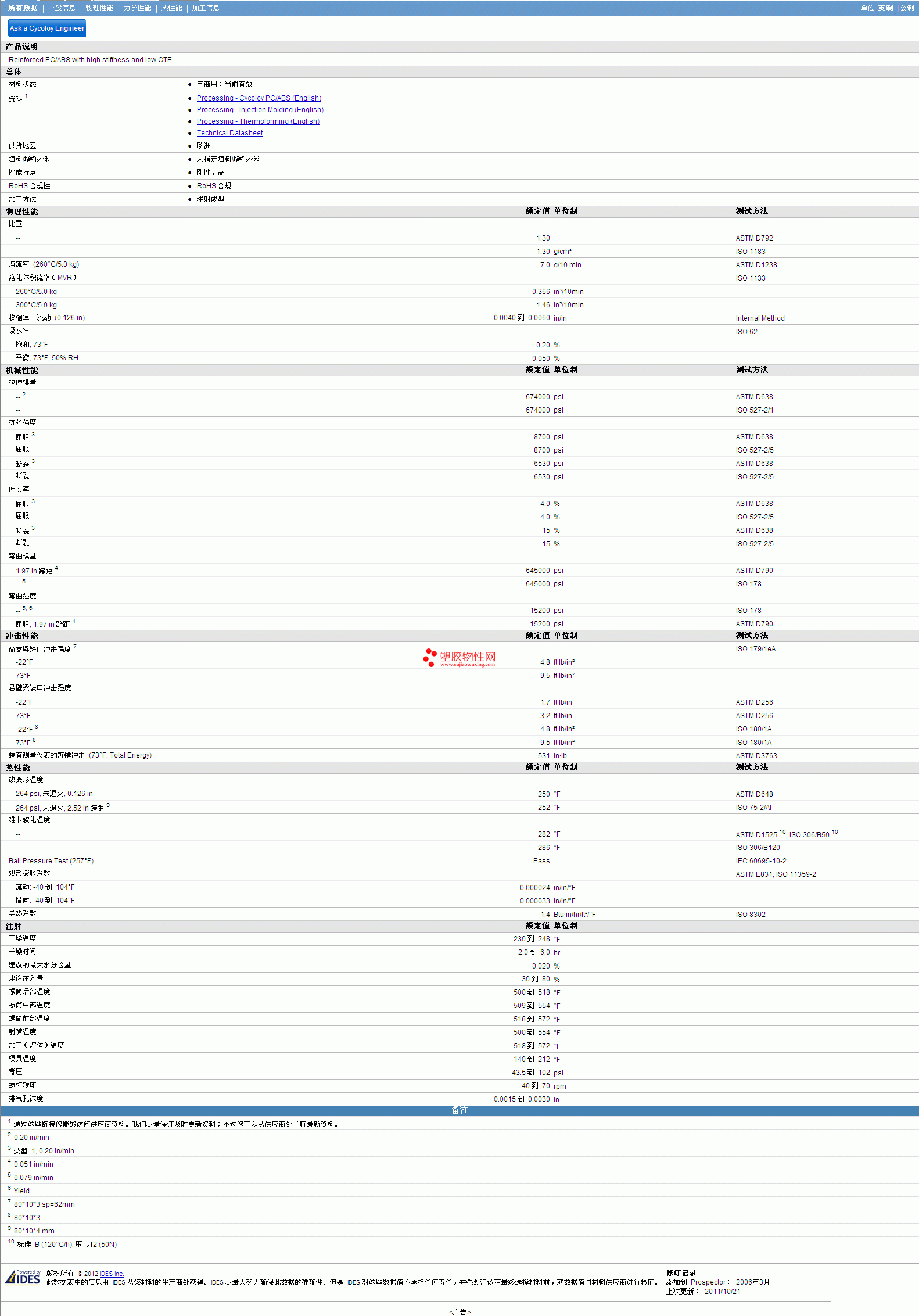Open Processing - Cycoloy PC/ABS (English) link
Screen dimensions: 919x1316
259,98
